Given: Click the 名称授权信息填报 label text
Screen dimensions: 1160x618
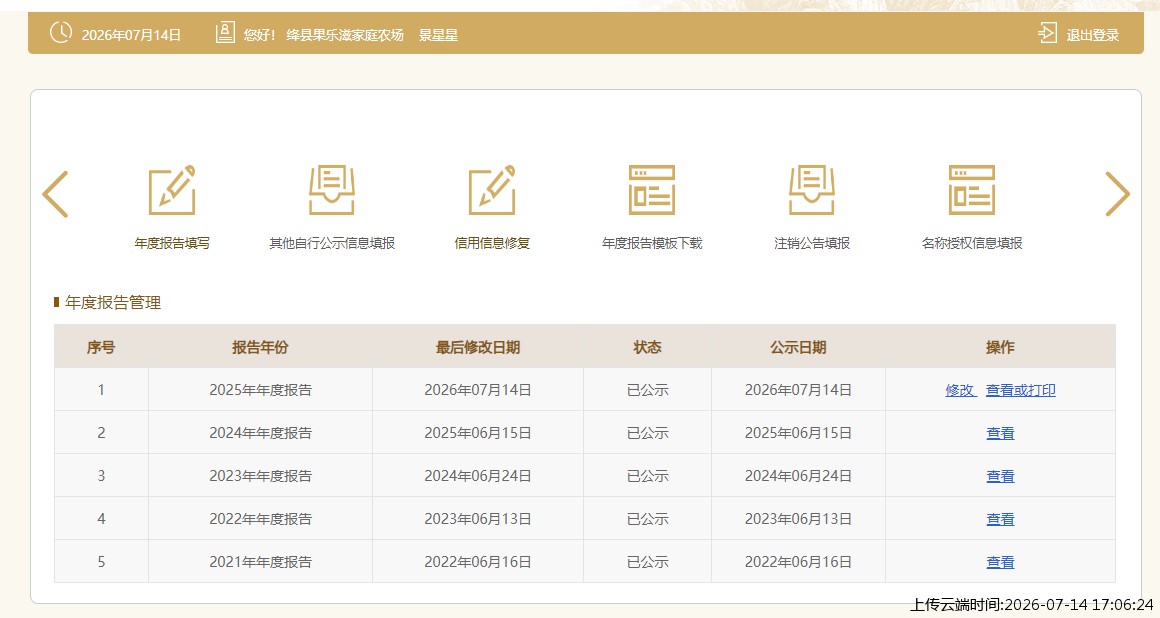Looking at the screenshot, I should [x=972, y=243].
